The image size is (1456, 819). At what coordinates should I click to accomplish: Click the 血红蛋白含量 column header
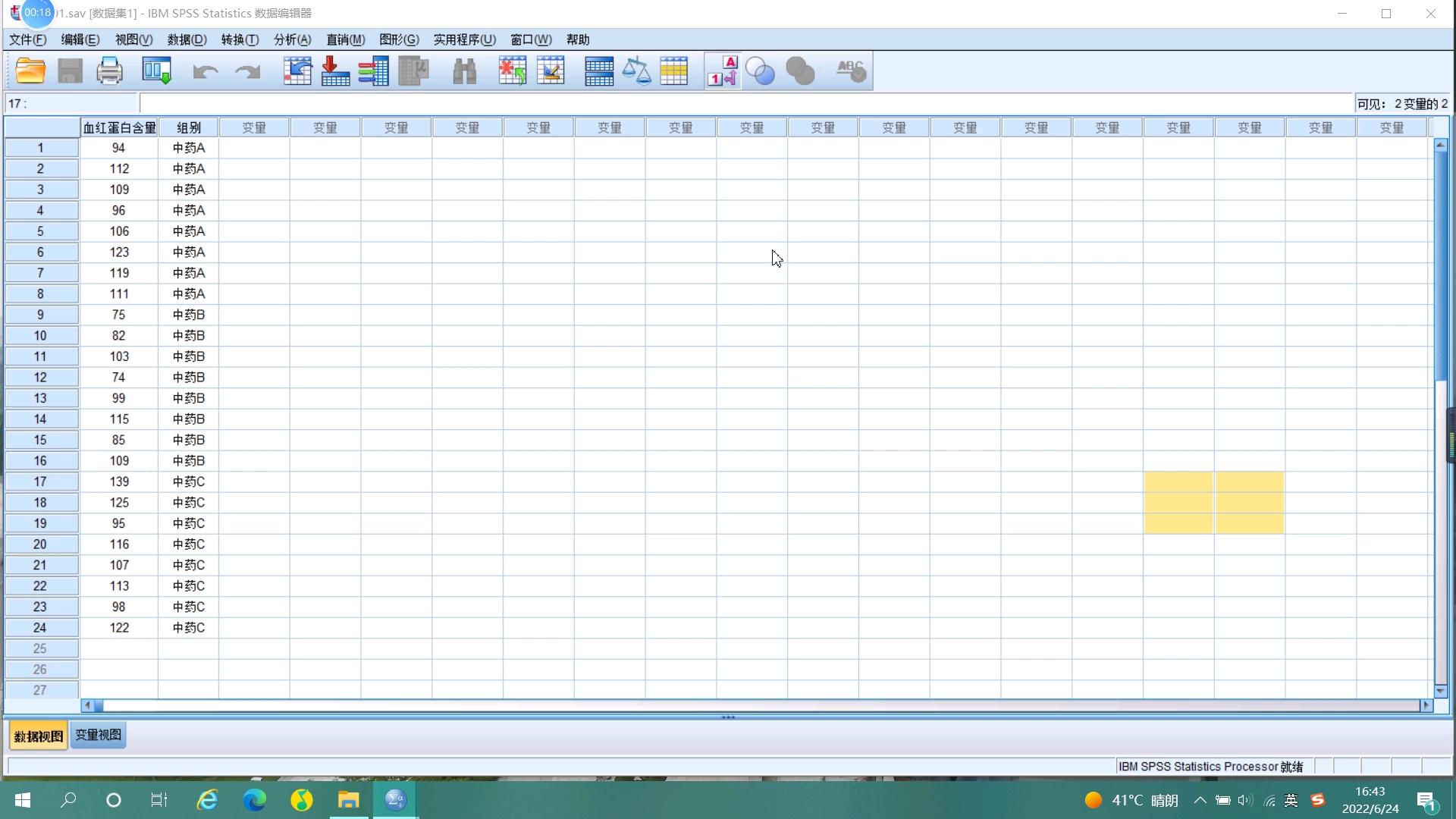click(x=119, y=127)
